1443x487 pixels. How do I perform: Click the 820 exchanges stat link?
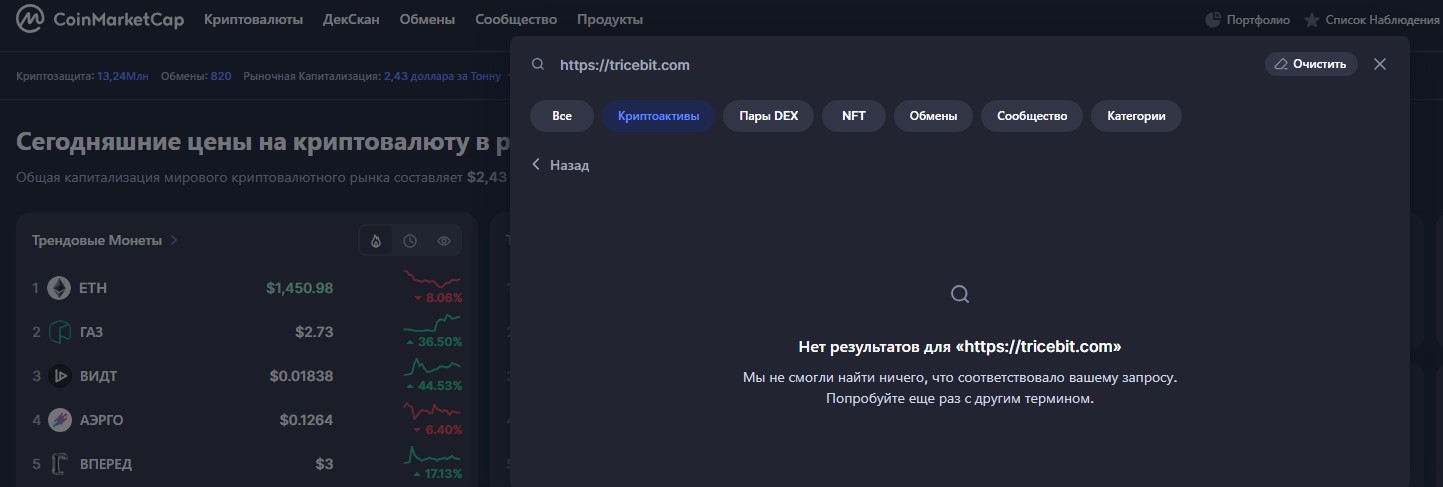coord(221,76)
